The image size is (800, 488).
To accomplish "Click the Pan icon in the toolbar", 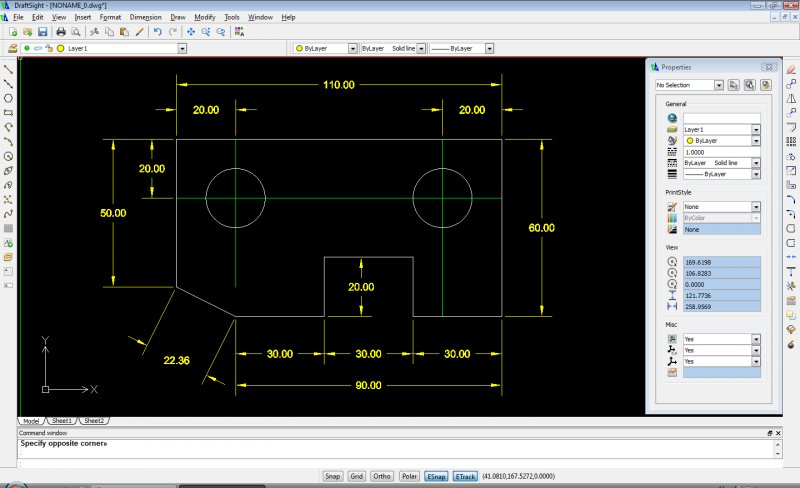I will (x=191, y=32).
